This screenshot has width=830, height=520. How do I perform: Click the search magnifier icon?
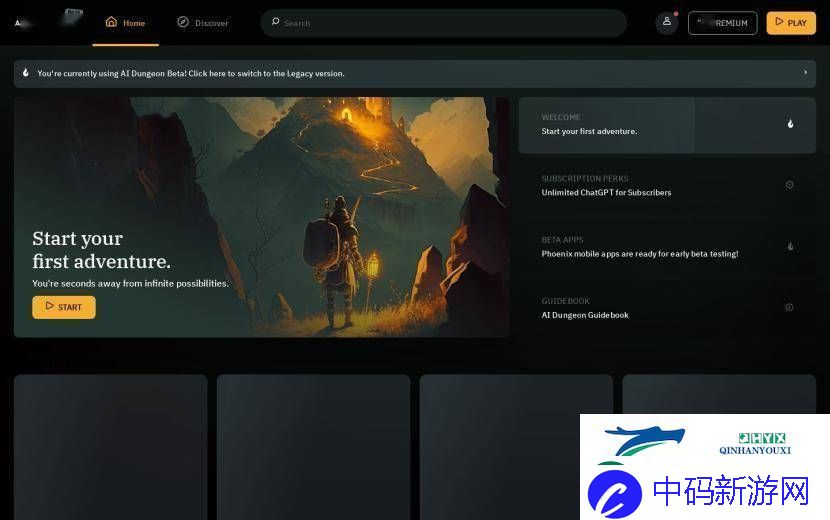[x=275, y=22]
